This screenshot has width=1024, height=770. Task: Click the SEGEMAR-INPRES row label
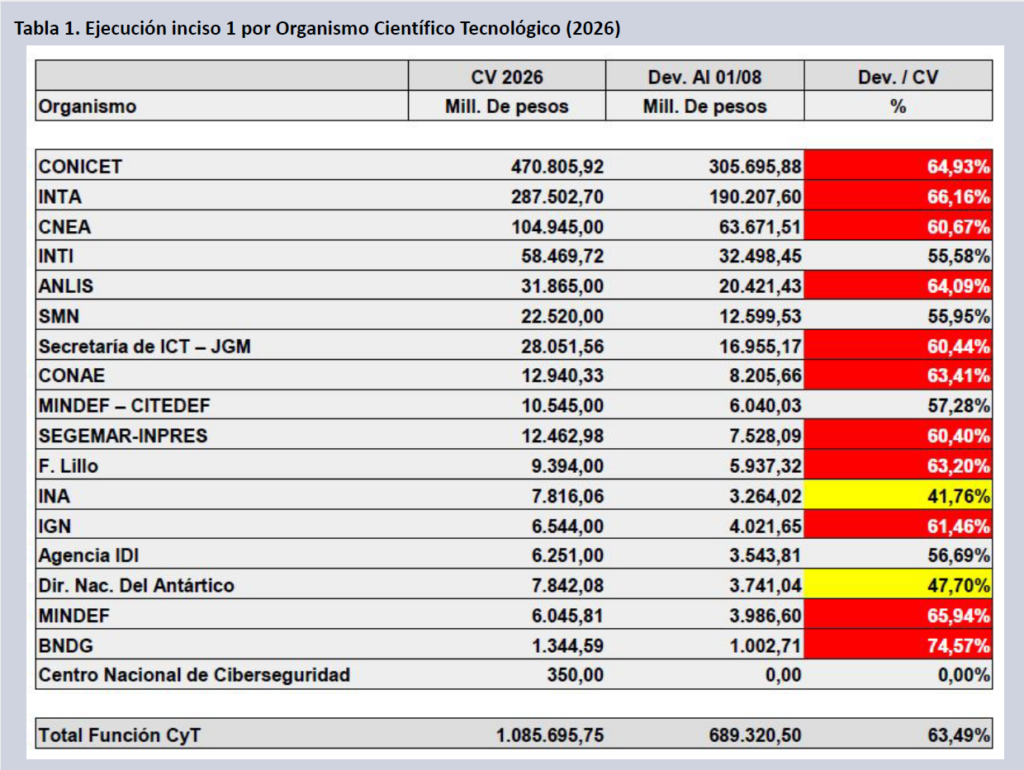point(123,436)
